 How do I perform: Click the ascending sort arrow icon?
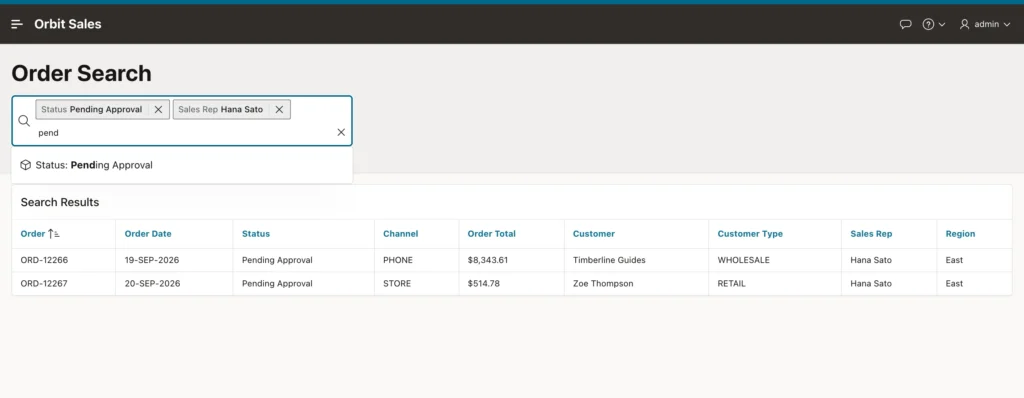[54, 233]
